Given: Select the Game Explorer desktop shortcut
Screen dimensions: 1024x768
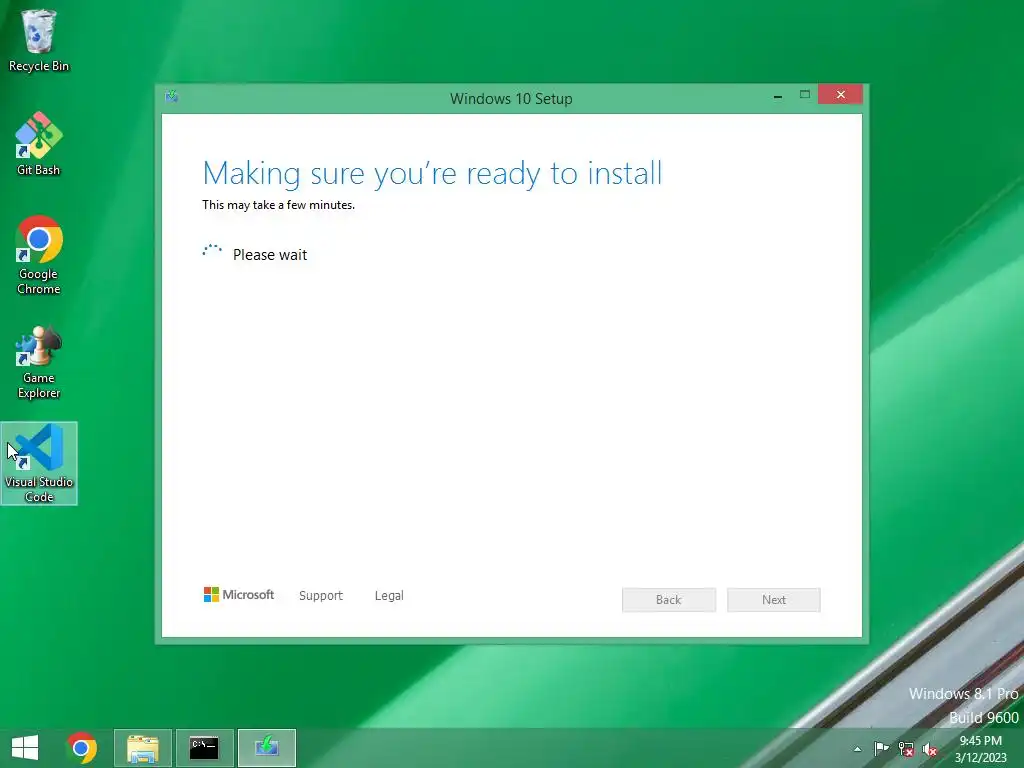Looking at the screenshot, I should [39, 361].
